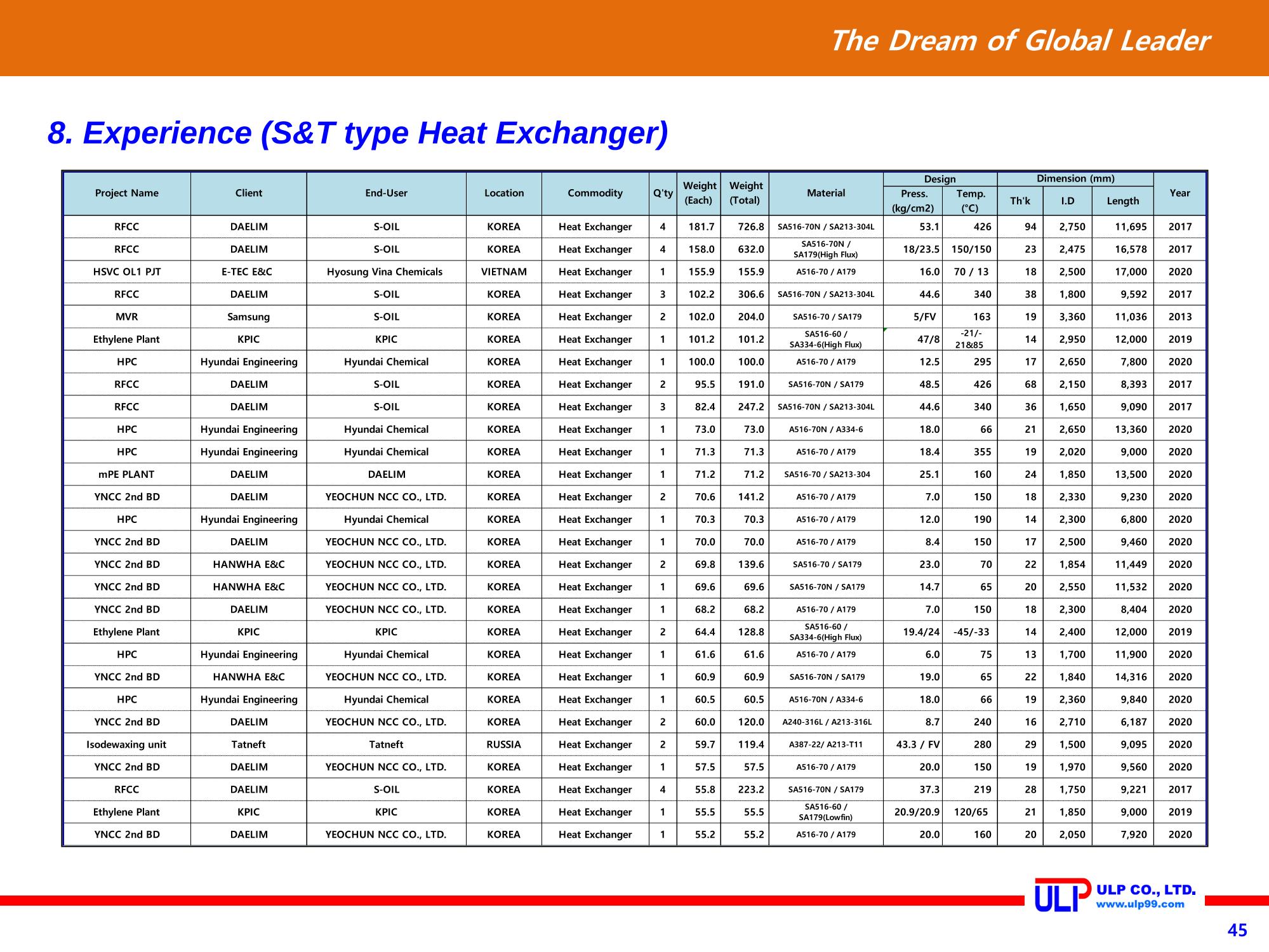Click the Project Name column header
The image size is (1269, 952).
127,194
